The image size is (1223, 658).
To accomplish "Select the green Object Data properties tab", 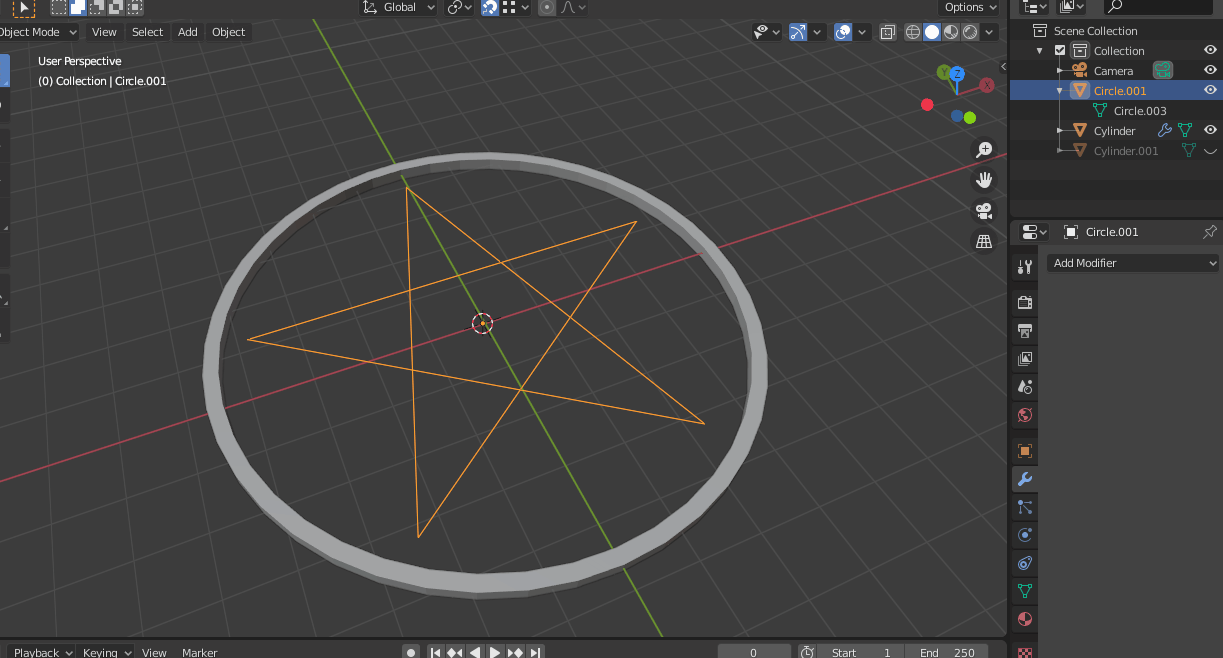I will 1024,590.
